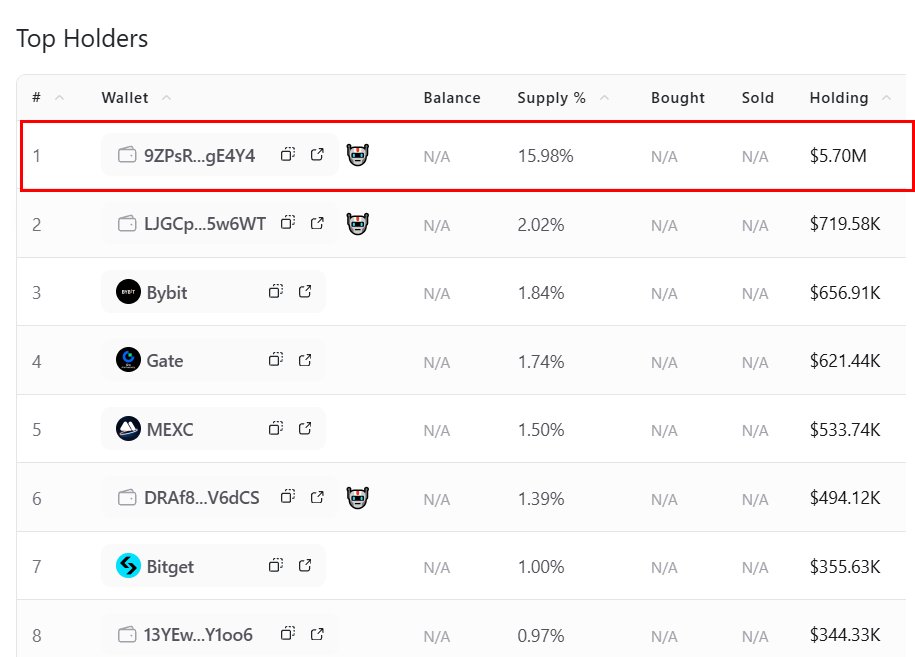Open external link for Bitget wallet
Image resolution: width=915 pixels, height=657 pixels.
tap(305, 566)
